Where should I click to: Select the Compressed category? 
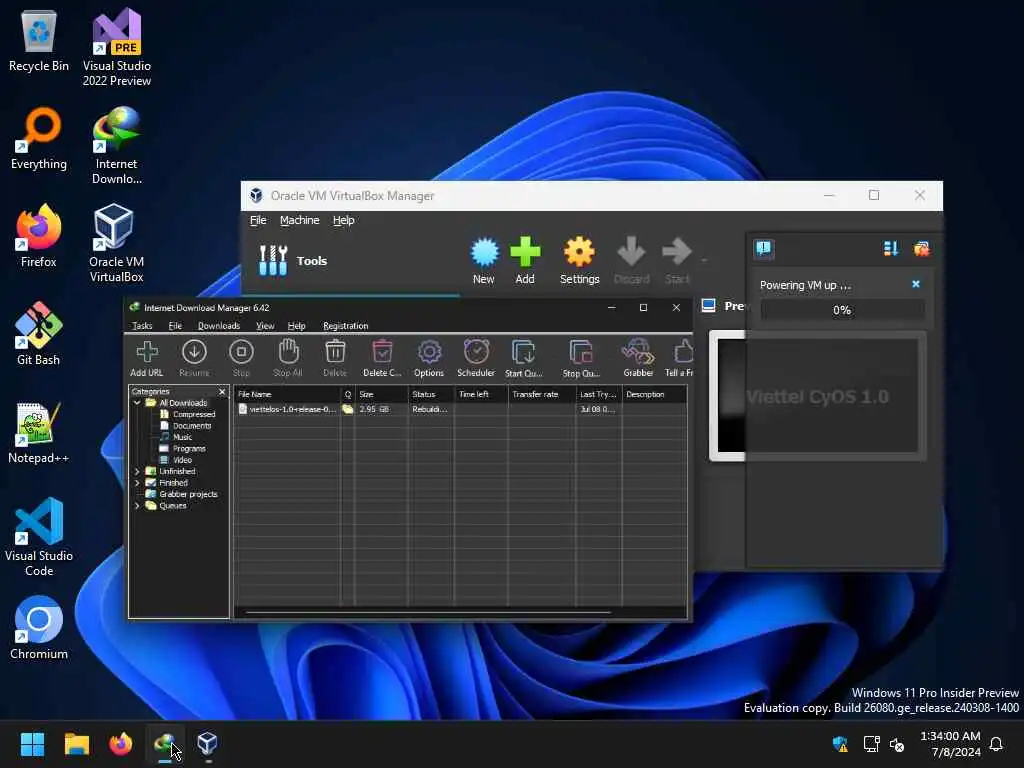(187, 414)
